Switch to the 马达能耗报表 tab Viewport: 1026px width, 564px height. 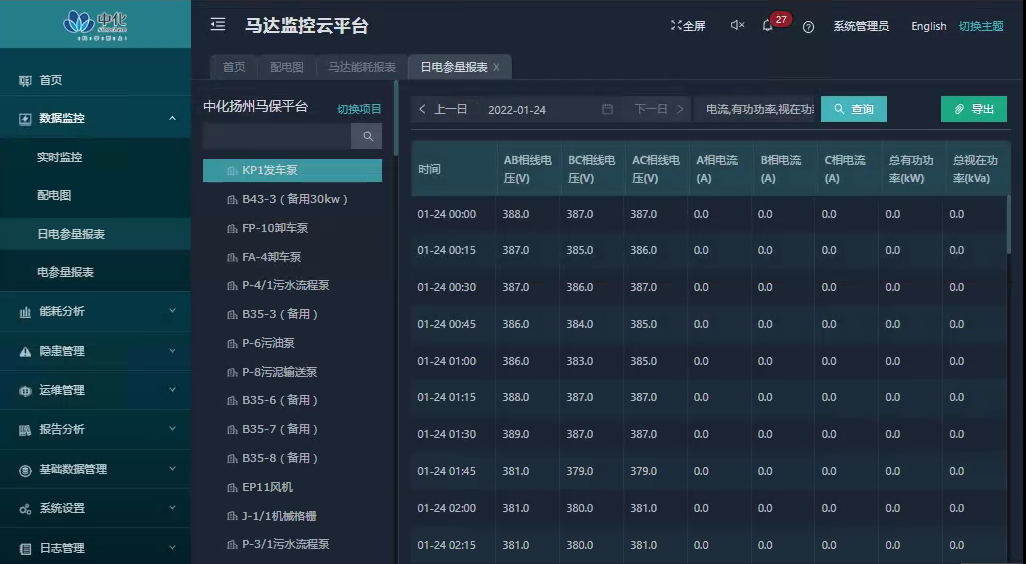coord(362,67)
